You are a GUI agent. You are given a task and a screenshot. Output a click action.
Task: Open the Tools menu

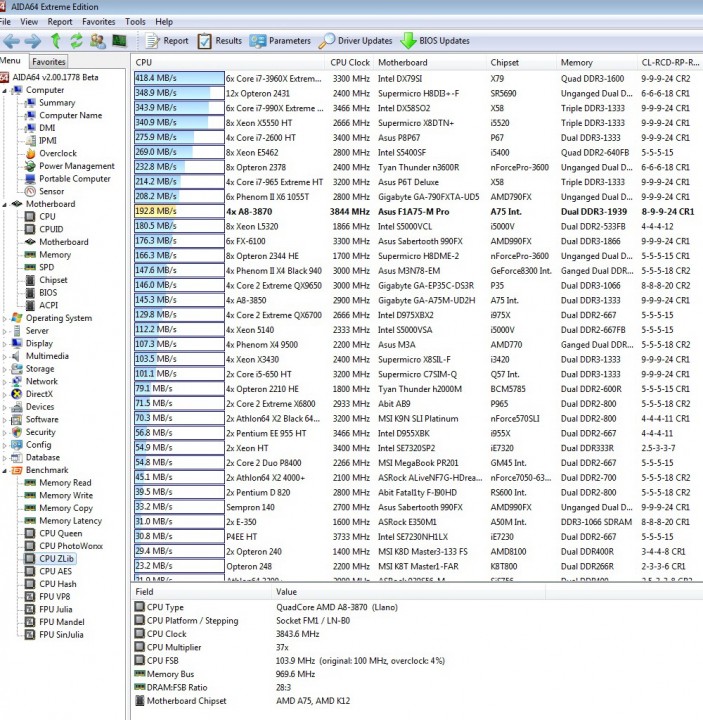pyautogui.click(x=135, y=22)
